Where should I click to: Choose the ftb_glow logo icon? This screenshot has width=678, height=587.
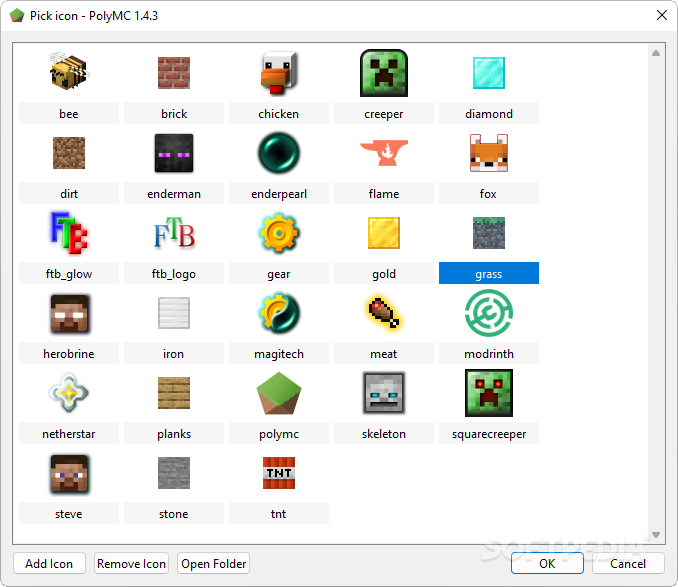pos(69,233)
